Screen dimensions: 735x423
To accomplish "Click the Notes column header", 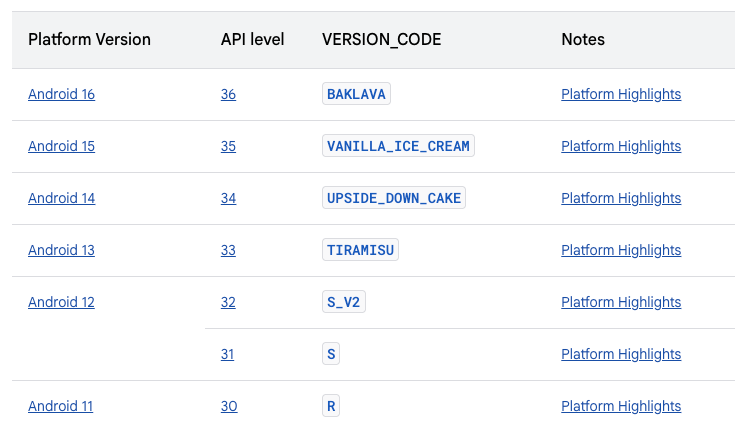I will (583, 39).
